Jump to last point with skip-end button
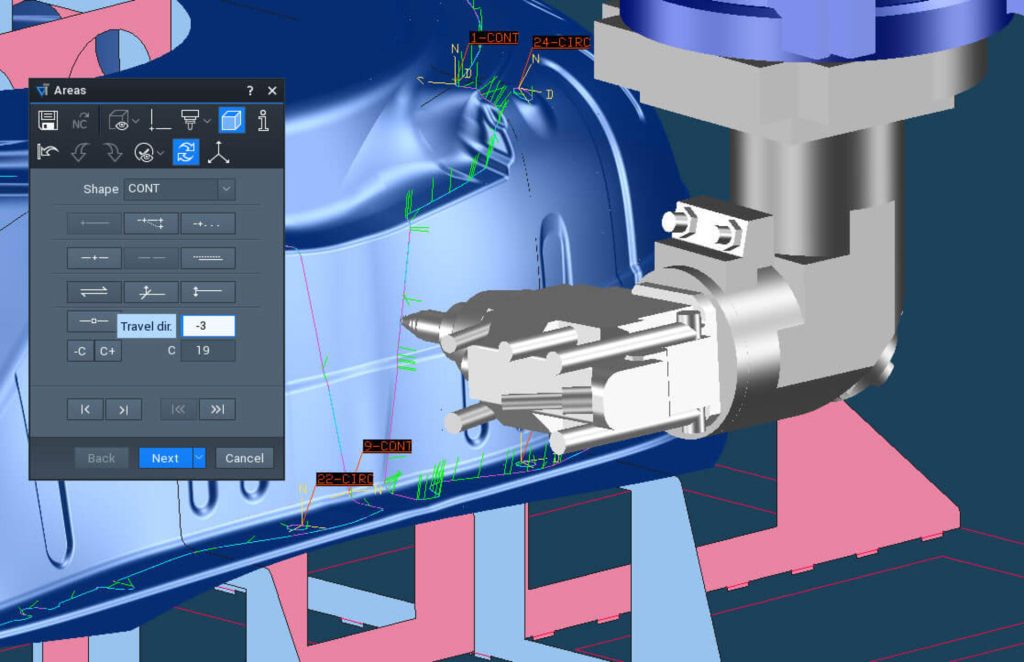The width and height of the screenshot is (1024, 662). pos(217,409)
